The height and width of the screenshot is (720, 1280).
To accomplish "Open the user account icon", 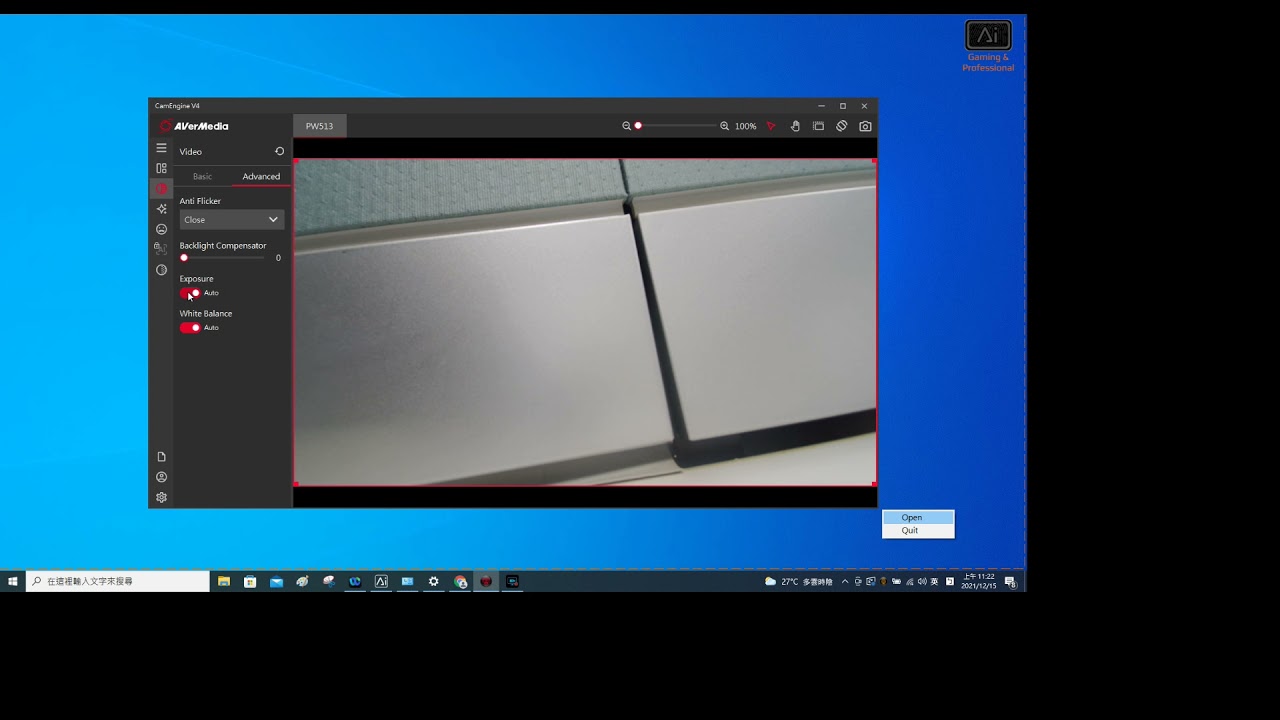I will click(x=161, y=477).
